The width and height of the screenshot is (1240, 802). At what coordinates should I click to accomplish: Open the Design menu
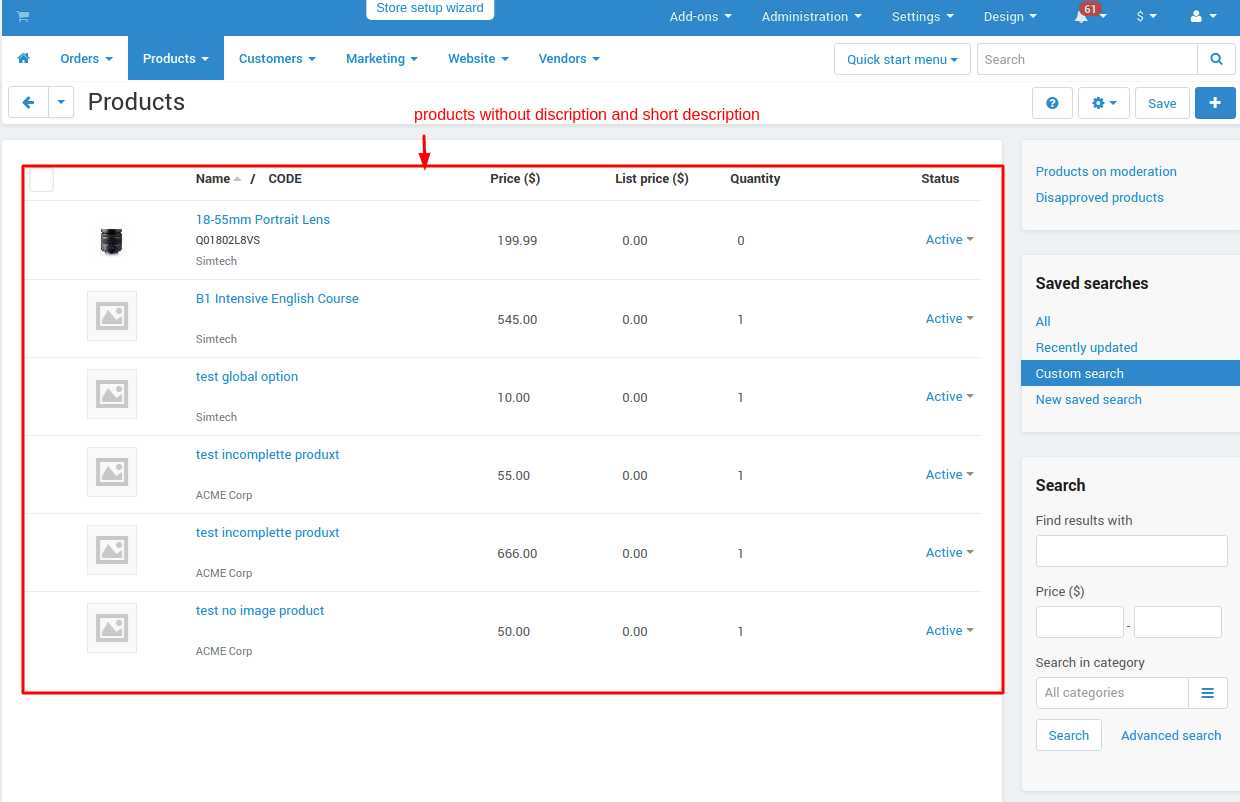[1010, 17]
